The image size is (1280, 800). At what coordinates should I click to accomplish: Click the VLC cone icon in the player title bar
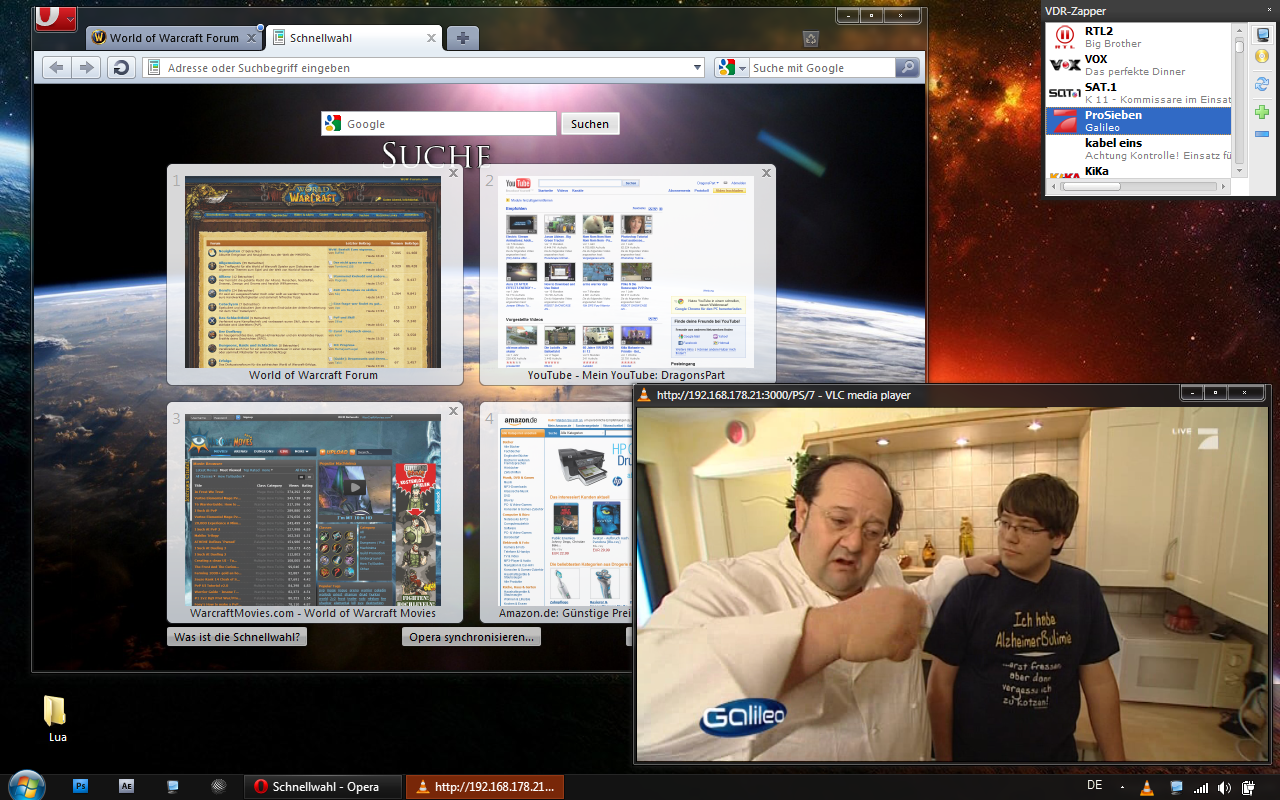645,395
